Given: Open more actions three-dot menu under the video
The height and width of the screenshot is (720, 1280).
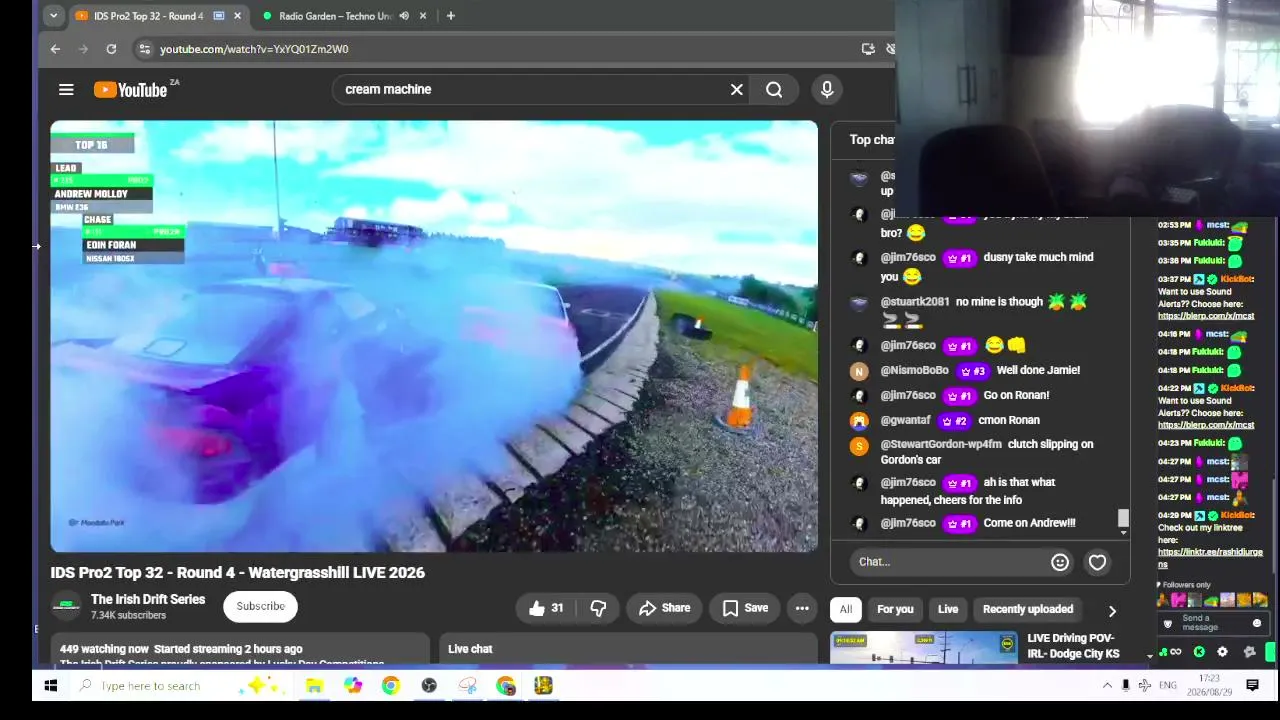Looking at the screenshot, I should coord(802,608).
